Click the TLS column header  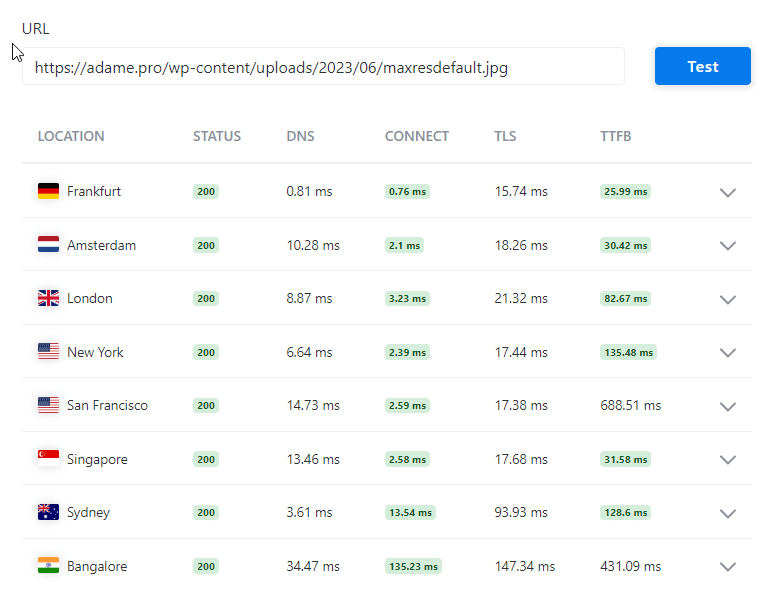505,136
